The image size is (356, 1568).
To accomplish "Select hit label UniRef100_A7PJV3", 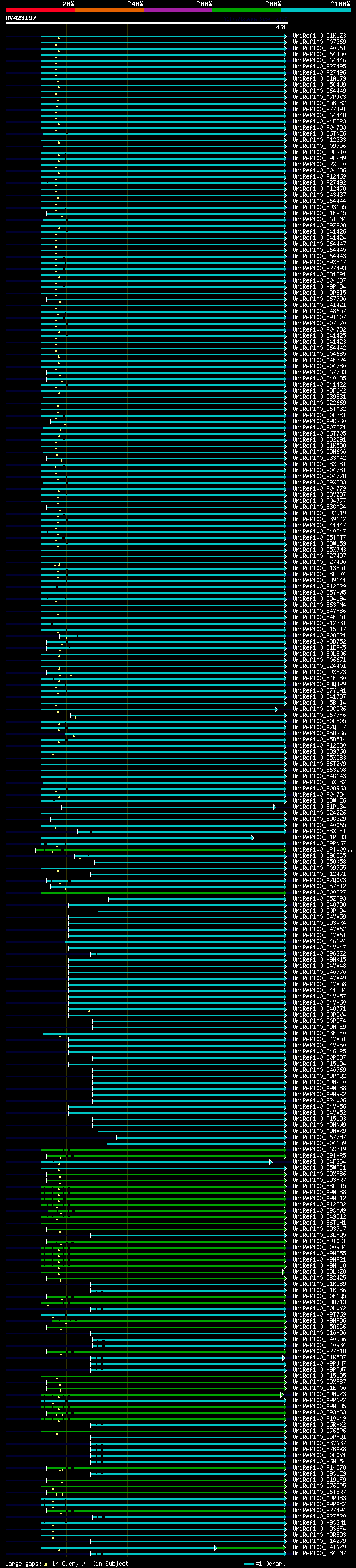I will (x=319, y=97).
